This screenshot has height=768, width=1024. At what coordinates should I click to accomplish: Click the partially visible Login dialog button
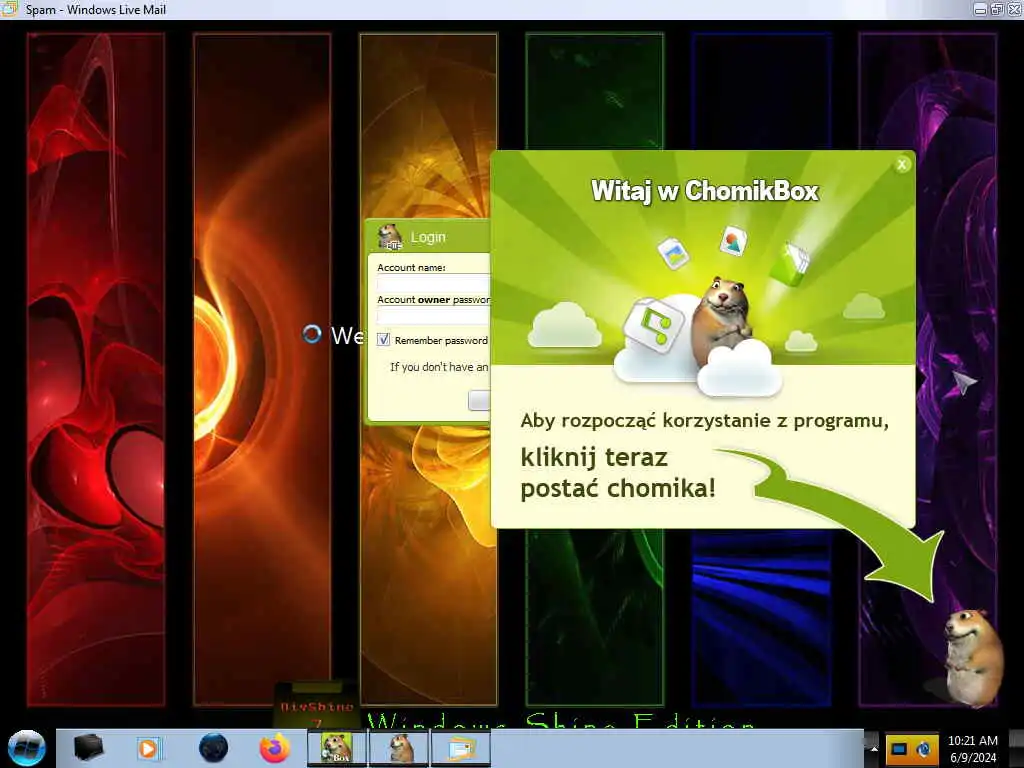479,400
